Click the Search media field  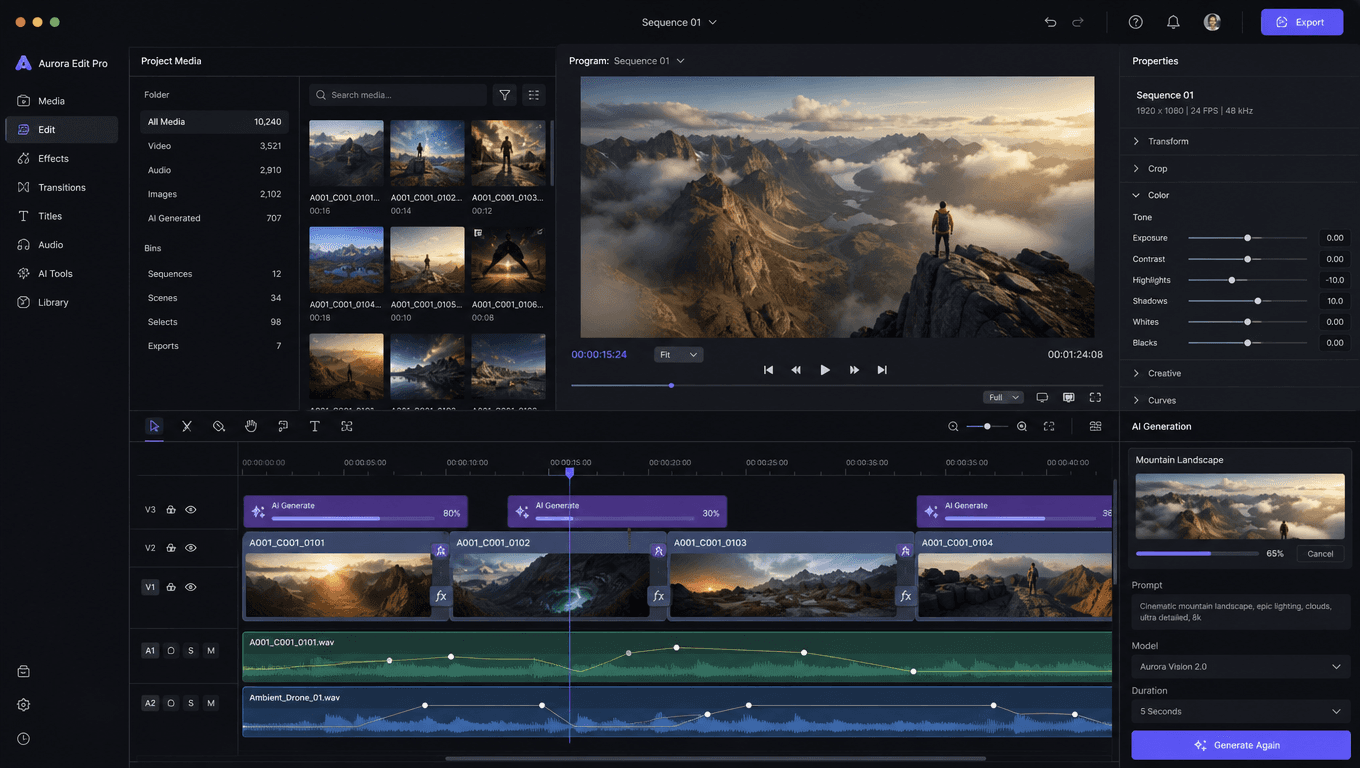click(398, 95)
